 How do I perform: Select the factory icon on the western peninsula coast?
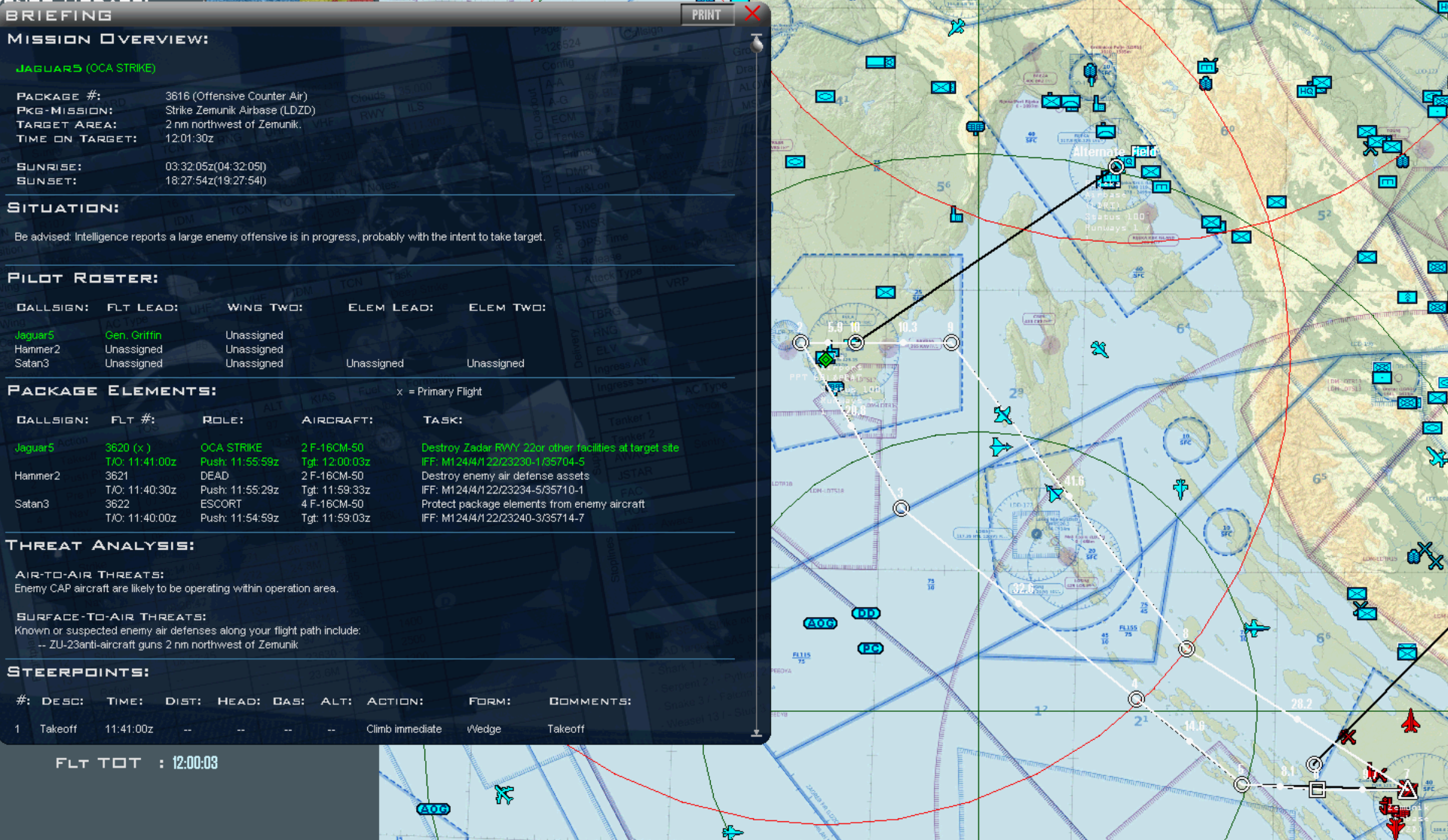957,215
